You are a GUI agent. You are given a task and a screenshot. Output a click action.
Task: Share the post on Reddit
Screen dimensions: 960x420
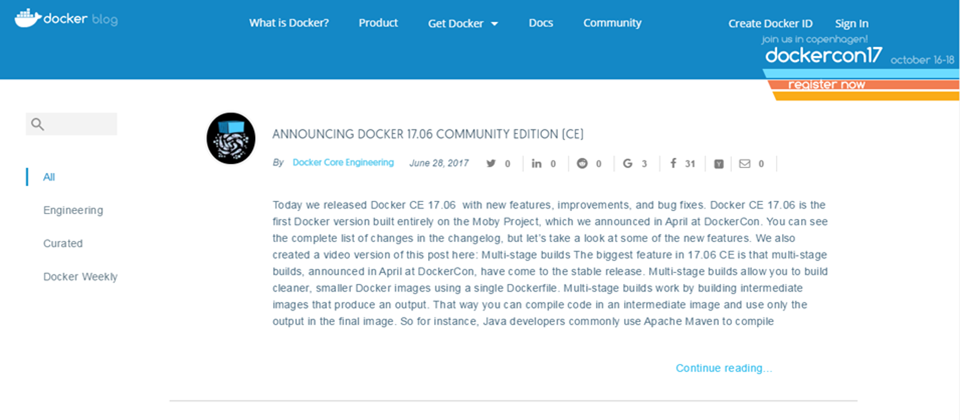pos(582,163)
